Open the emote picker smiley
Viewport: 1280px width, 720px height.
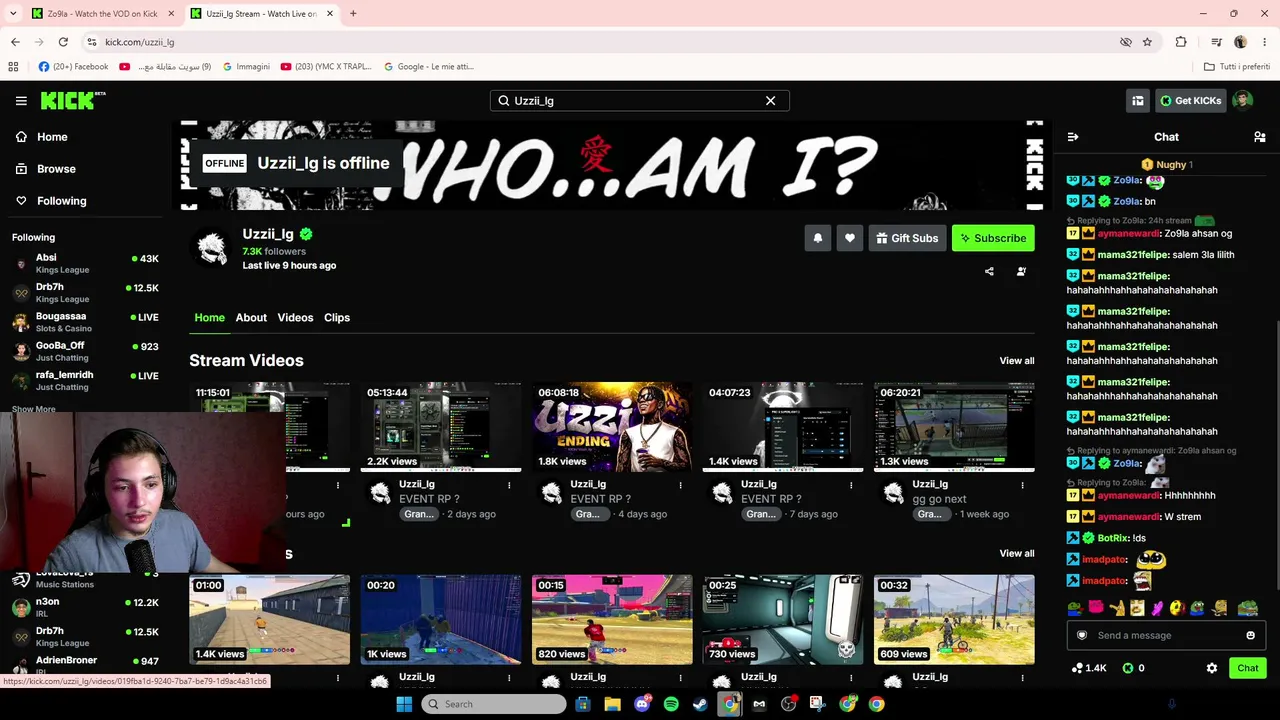pos(1250,635)
